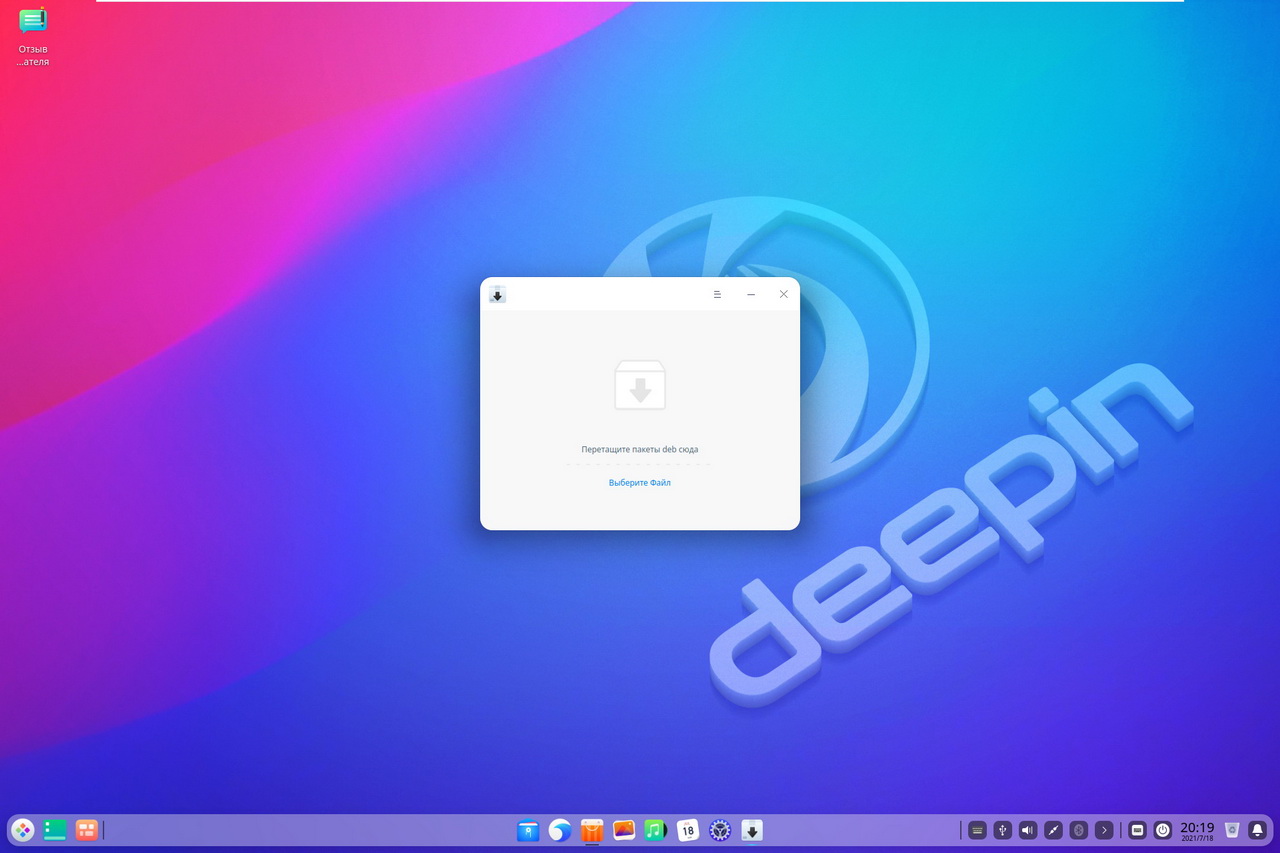The image size is (1280, 853).
Task: Open the App Store shopping bag icon
Action: pyautogui.click(x=592, y=830)
